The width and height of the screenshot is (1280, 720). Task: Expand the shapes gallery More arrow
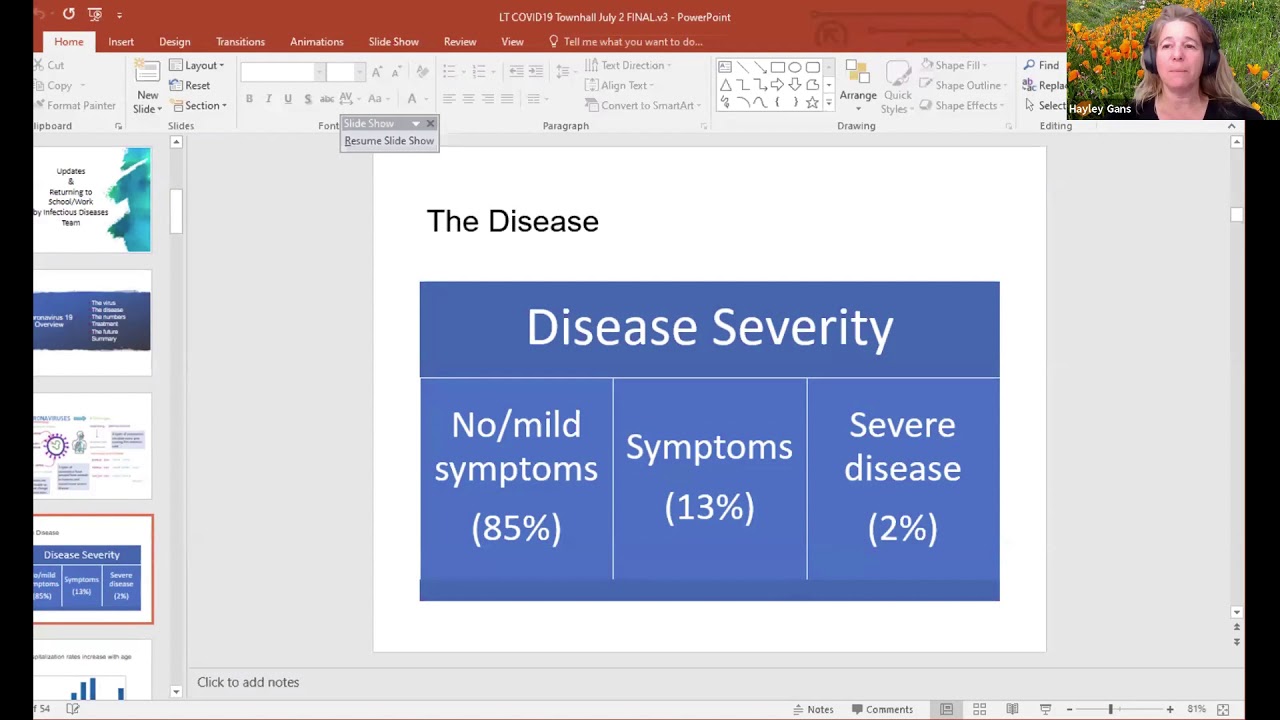828,103
